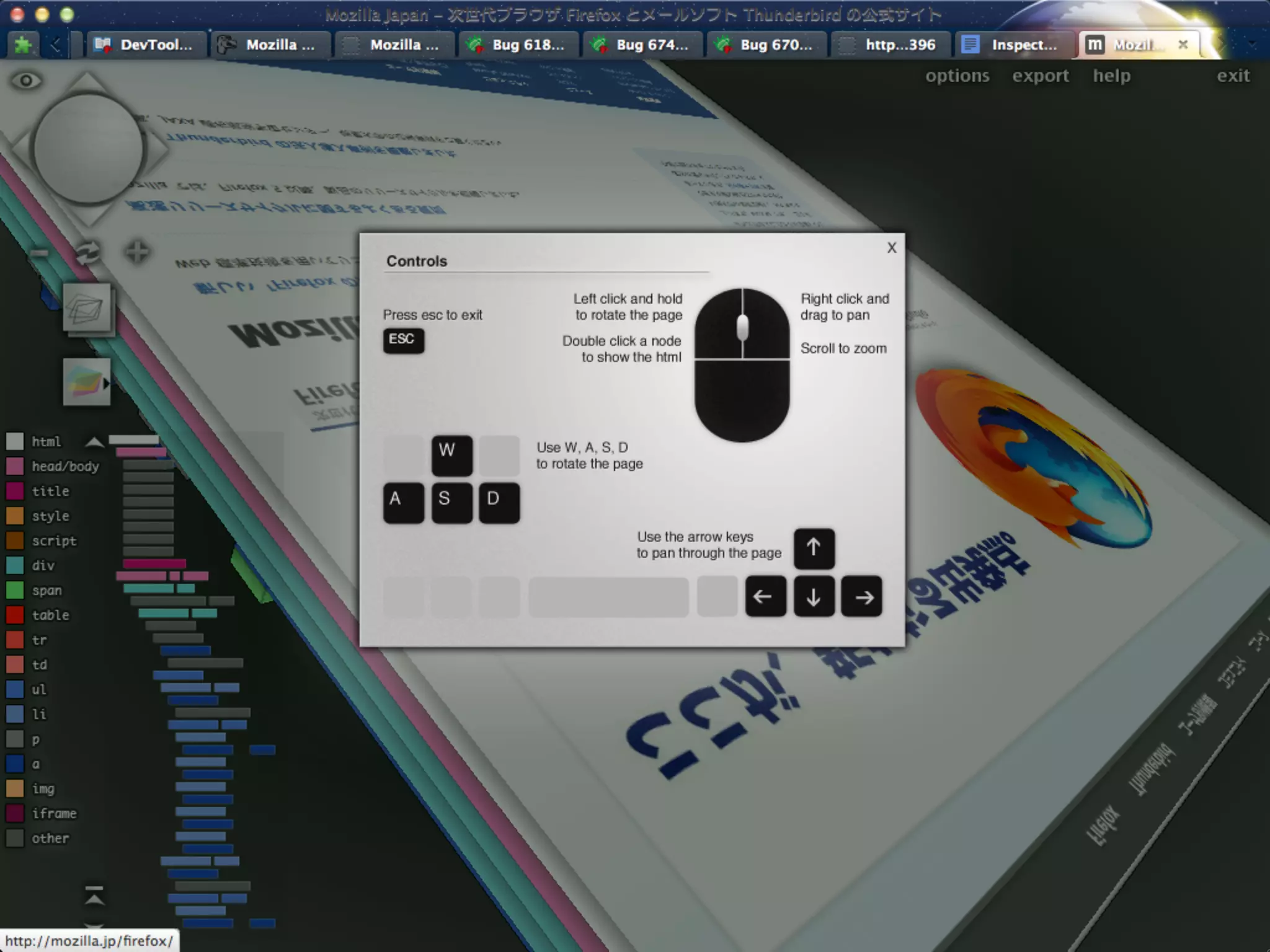
Task: Click the reset view refresh icon
Action: click(x=87, y=253)
